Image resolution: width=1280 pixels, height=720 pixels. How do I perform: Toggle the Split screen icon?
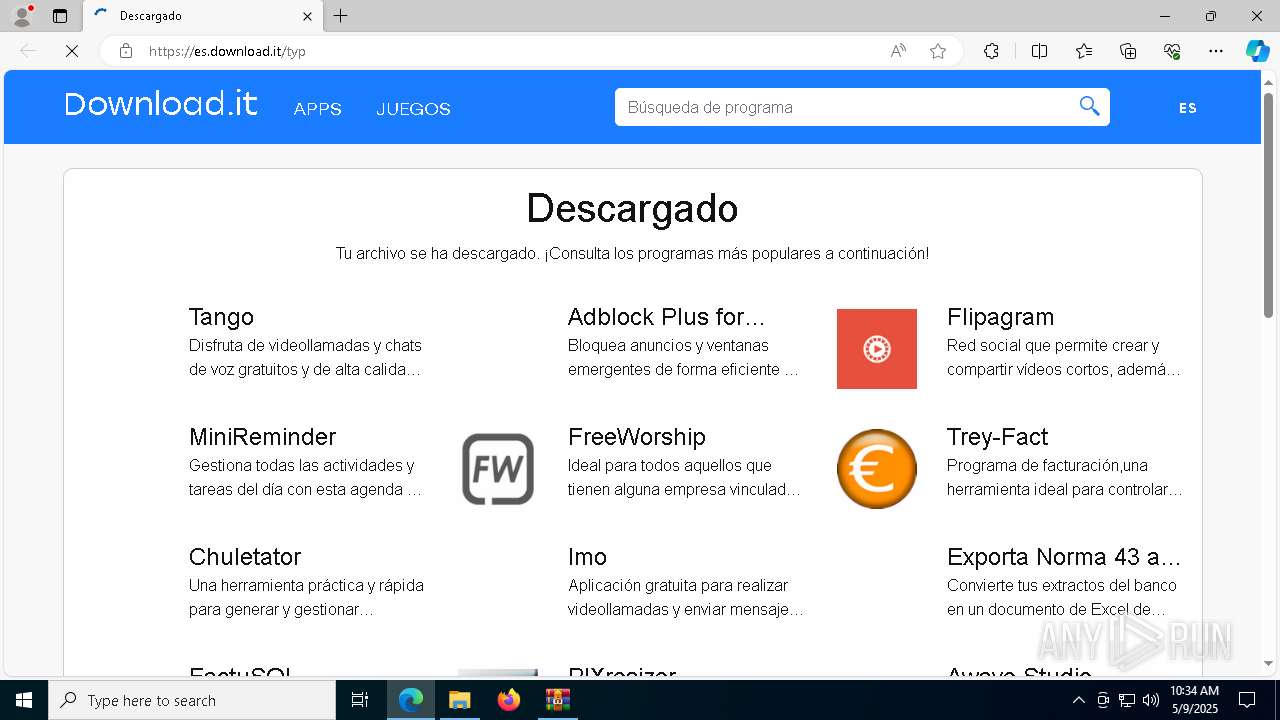point(1039,51)
